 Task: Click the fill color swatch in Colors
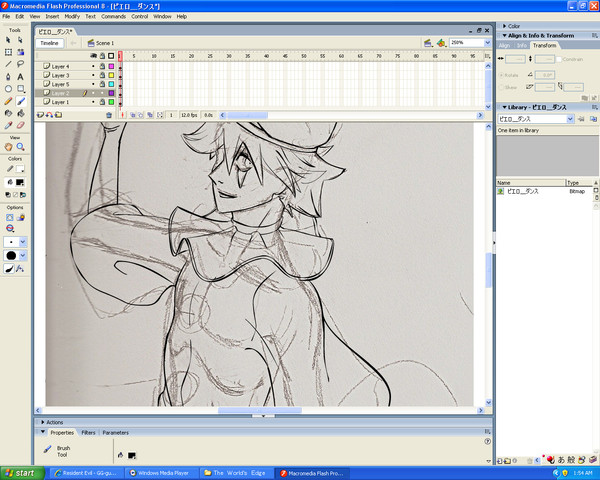point(21,182)
